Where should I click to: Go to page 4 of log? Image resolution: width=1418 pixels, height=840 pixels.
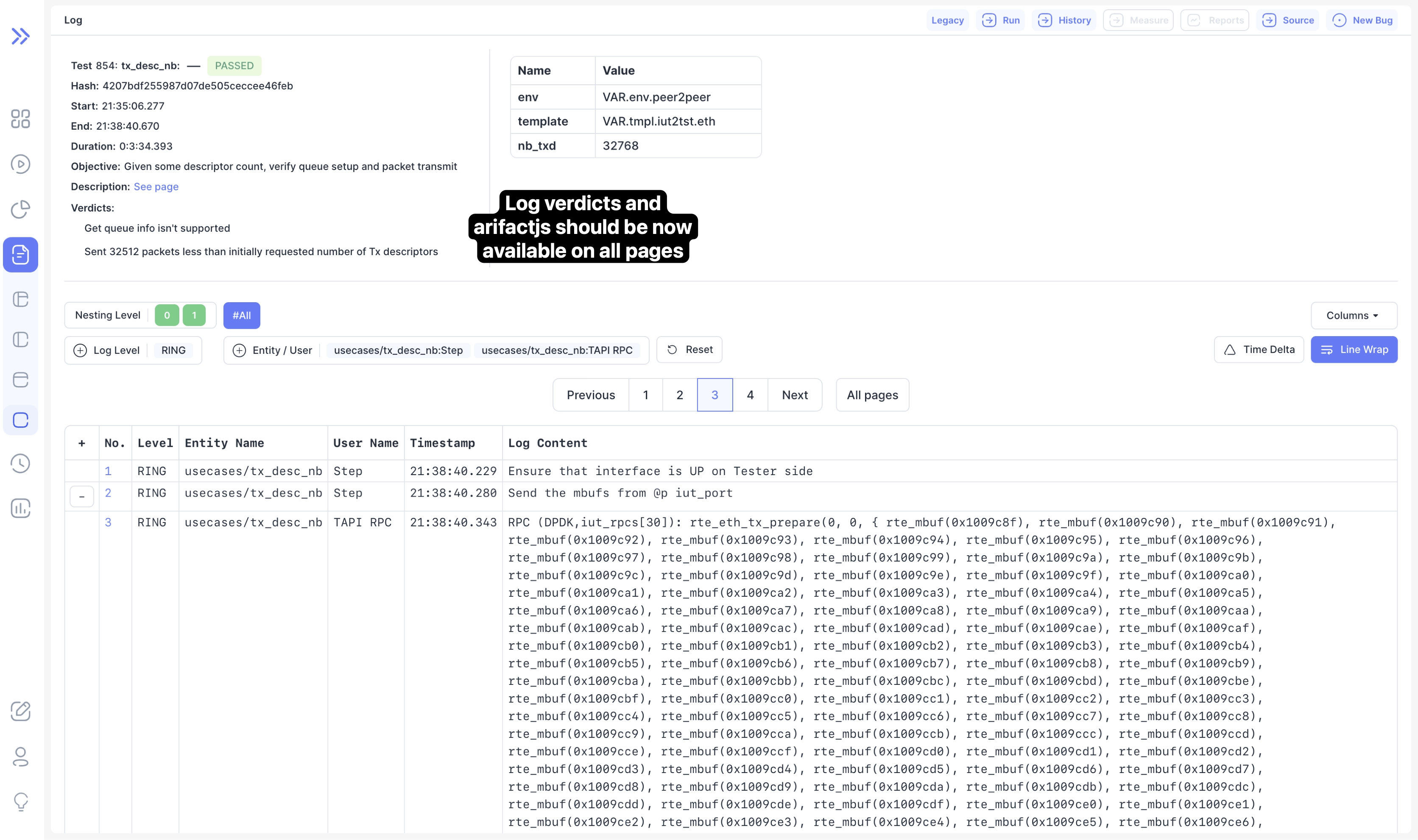[x=750, y=395]
